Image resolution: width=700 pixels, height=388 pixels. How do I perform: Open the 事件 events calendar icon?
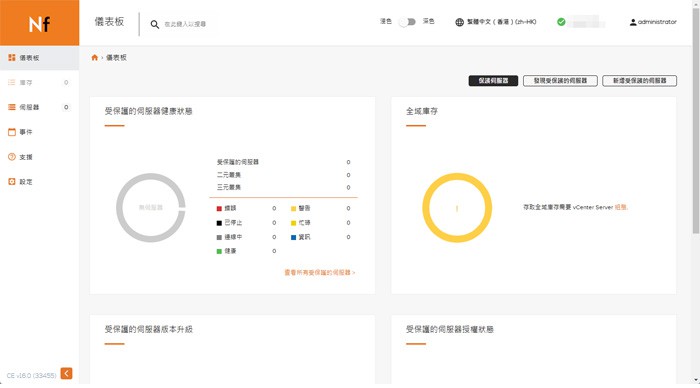pos(12,132)
